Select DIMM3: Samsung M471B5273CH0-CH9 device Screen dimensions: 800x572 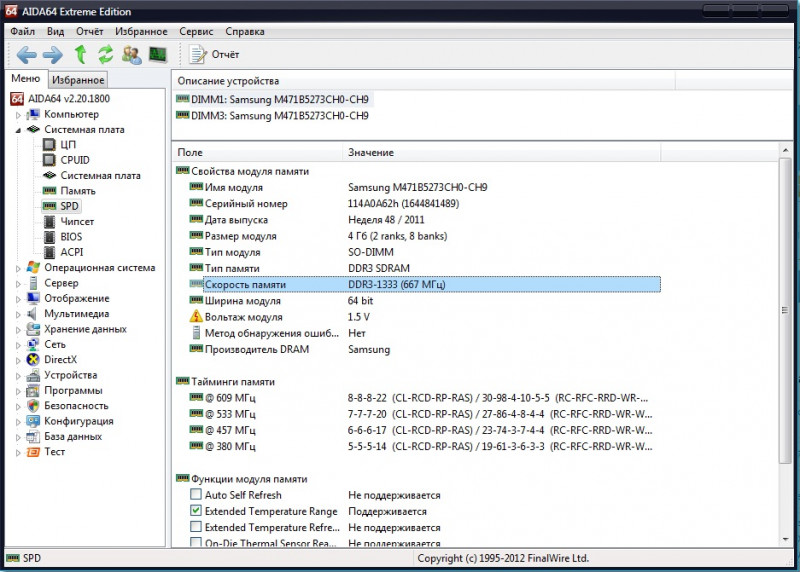coord(272,116)
